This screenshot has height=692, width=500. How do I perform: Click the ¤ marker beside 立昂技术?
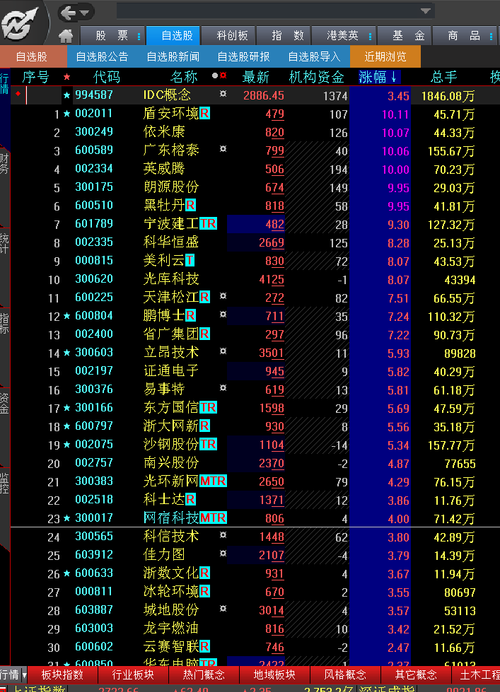pos(223,351)
